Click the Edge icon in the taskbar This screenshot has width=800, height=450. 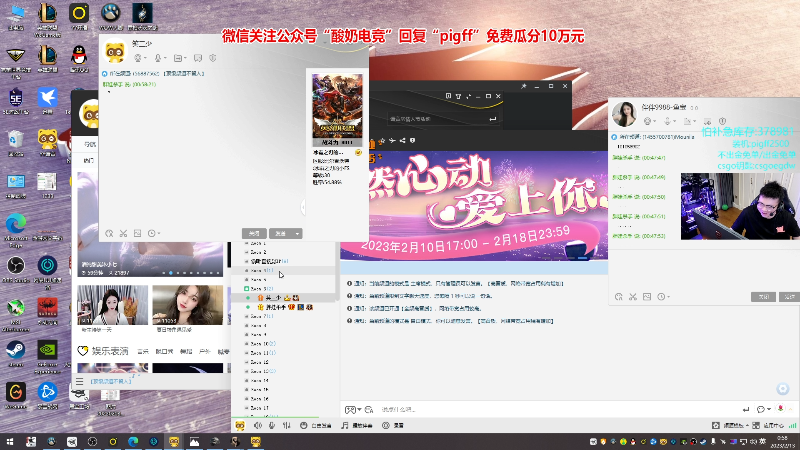(x=133, y=441)
